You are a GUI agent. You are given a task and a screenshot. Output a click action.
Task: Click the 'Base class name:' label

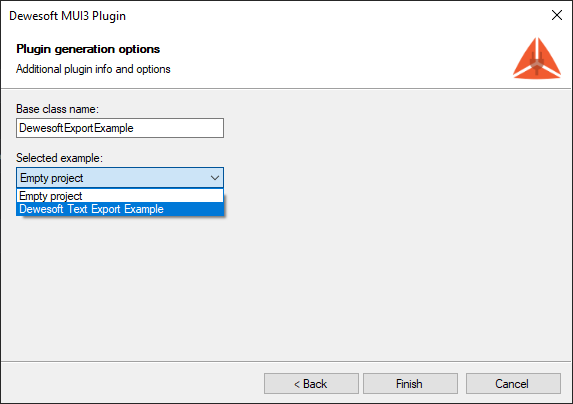(x=57, y=109)
